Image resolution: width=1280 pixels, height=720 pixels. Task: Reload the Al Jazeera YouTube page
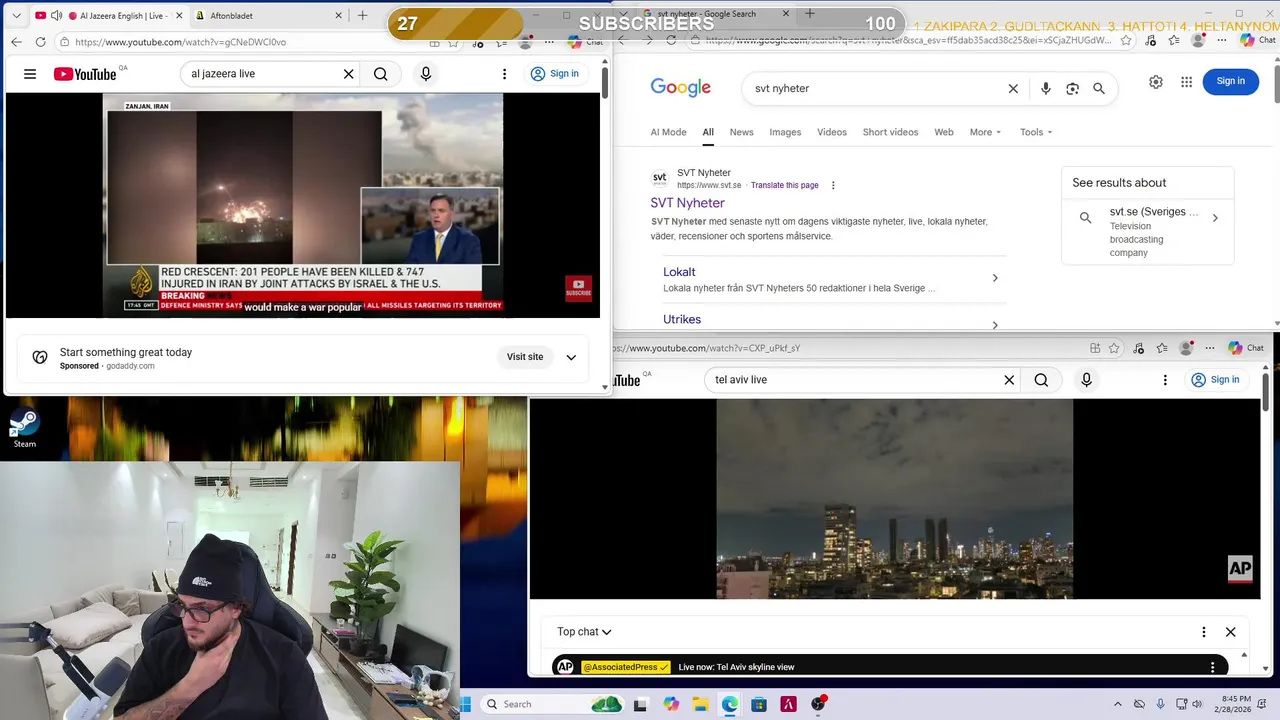coord(40,42)
